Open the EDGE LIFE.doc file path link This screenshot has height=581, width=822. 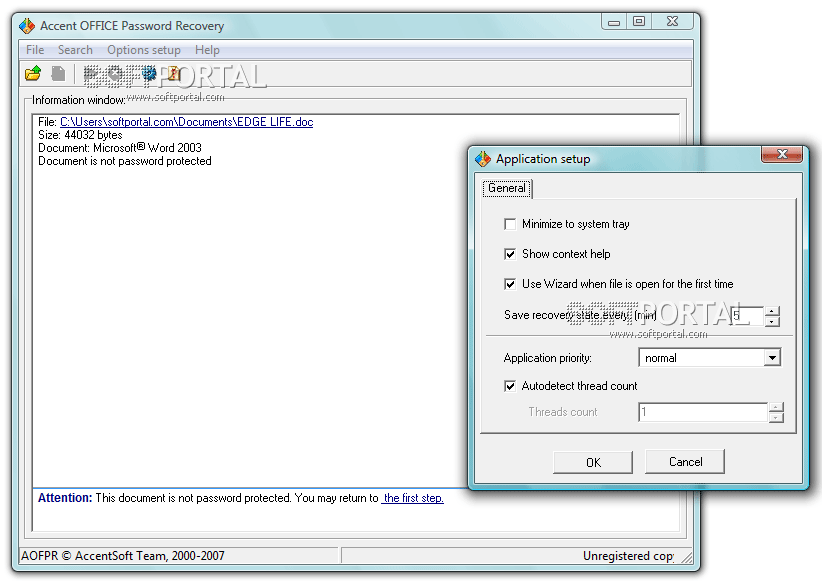187,122
